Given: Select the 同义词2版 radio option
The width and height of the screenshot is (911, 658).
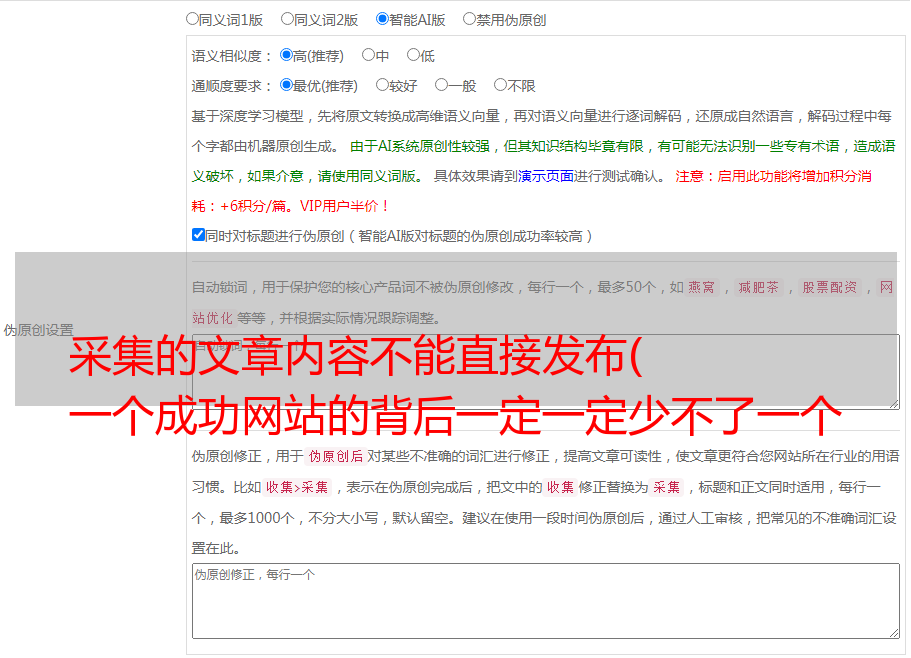Looking at the screenshot, I should pyautogui.click(x=287, y=19).
